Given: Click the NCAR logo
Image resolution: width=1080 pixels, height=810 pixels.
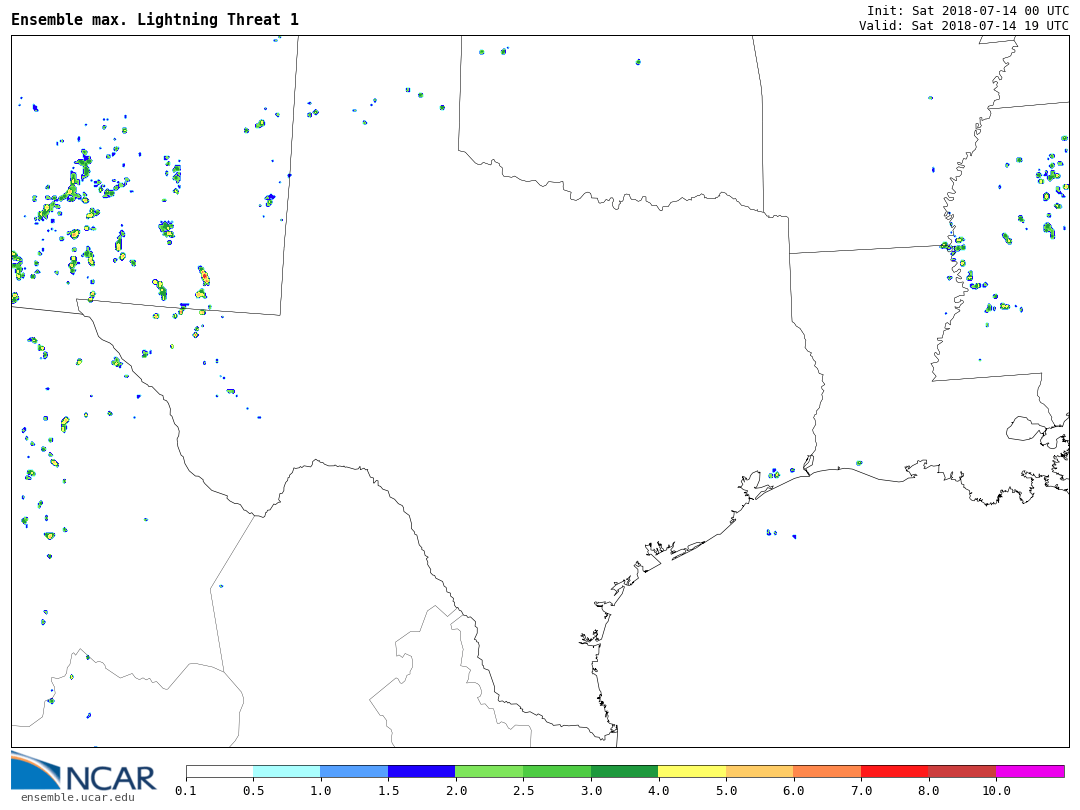Looking at the screenshot, I should [x=83, y=771].
